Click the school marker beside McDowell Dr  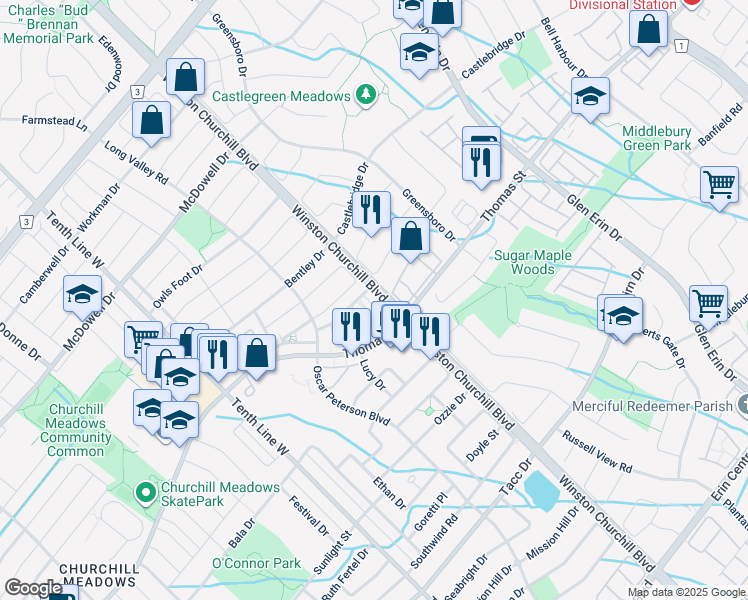tap(82, 294)
